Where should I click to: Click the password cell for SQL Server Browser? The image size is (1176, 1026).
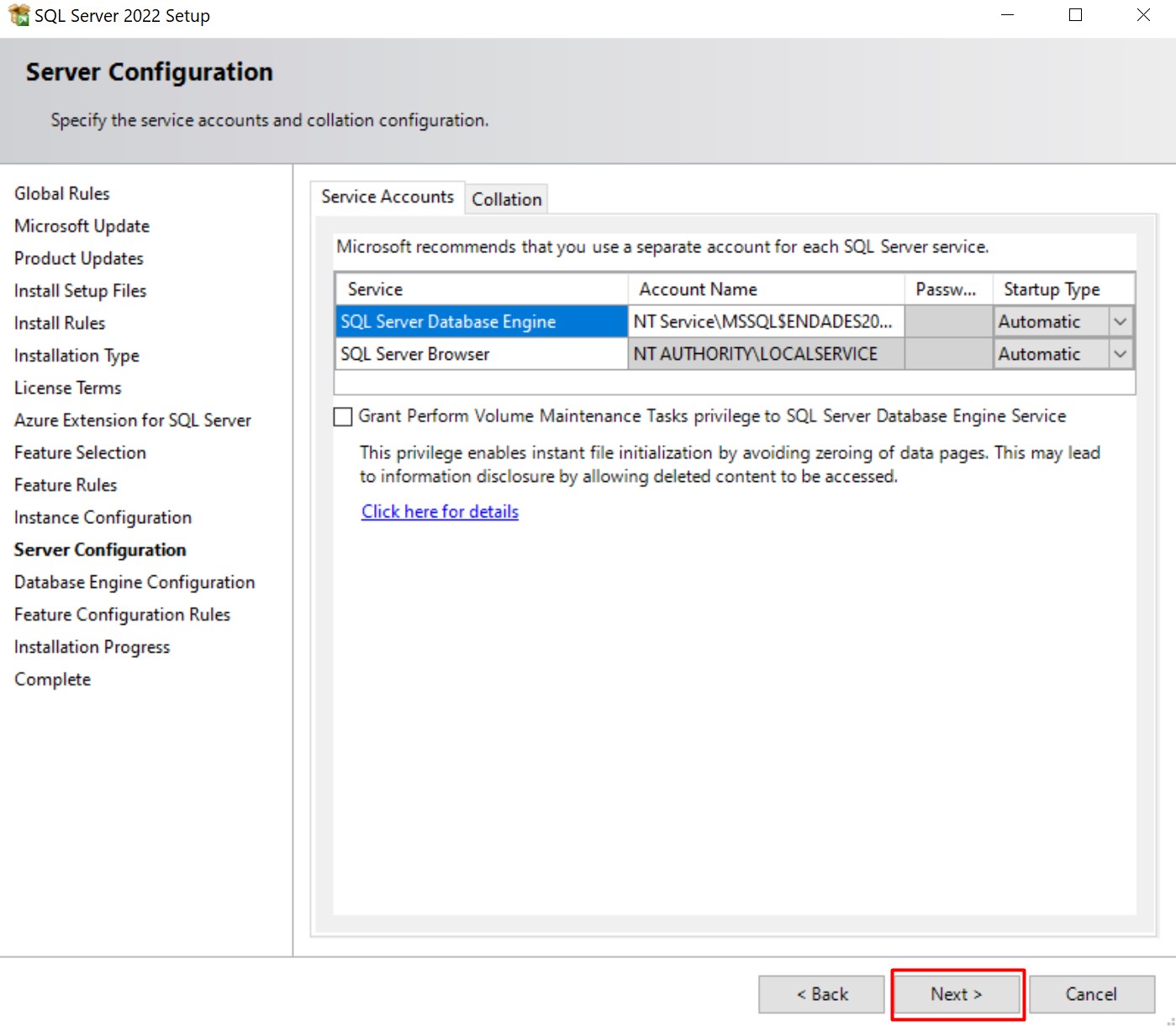pos(949,354)
